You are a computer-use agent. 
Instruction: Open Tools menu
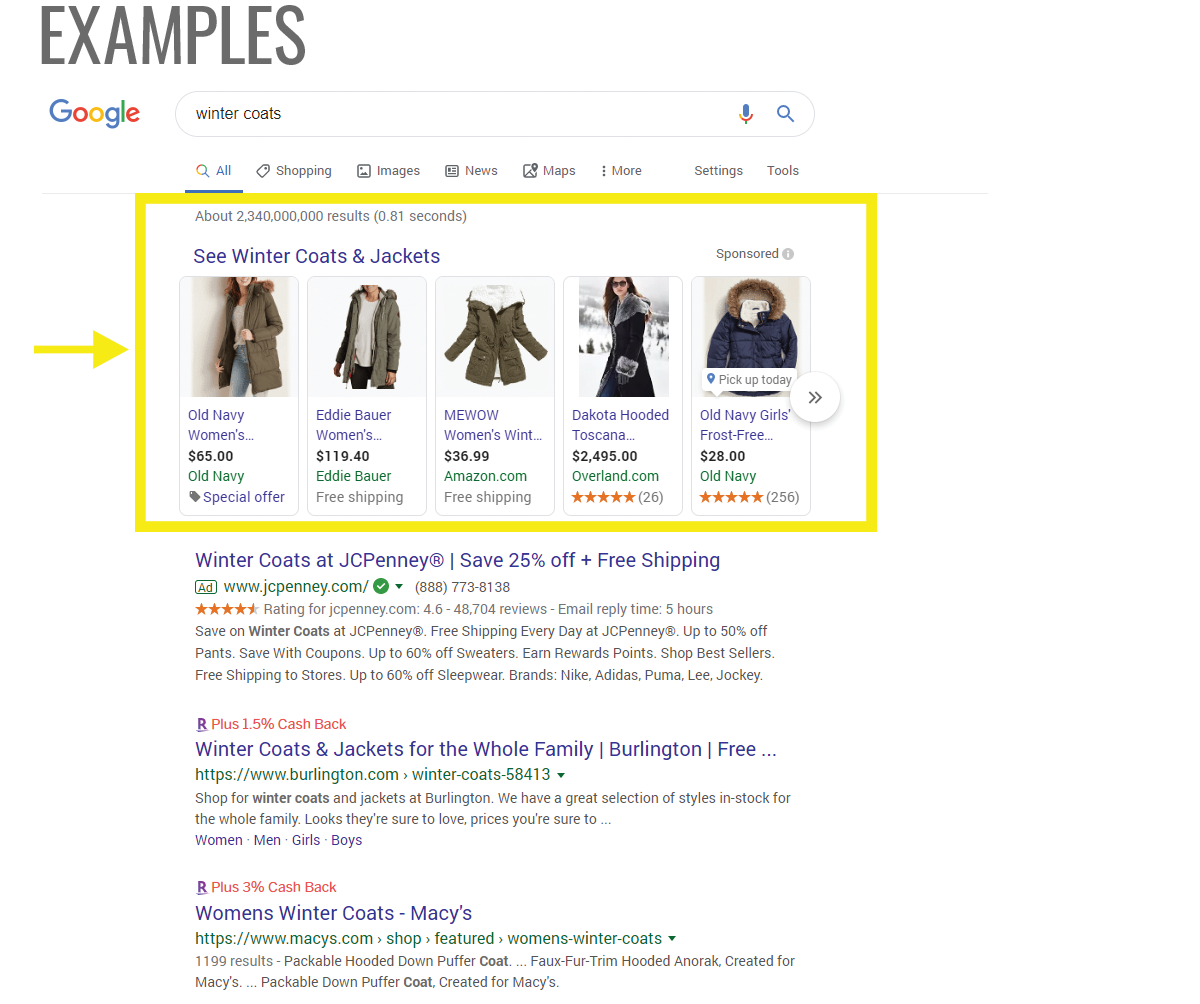click(783, 171)
